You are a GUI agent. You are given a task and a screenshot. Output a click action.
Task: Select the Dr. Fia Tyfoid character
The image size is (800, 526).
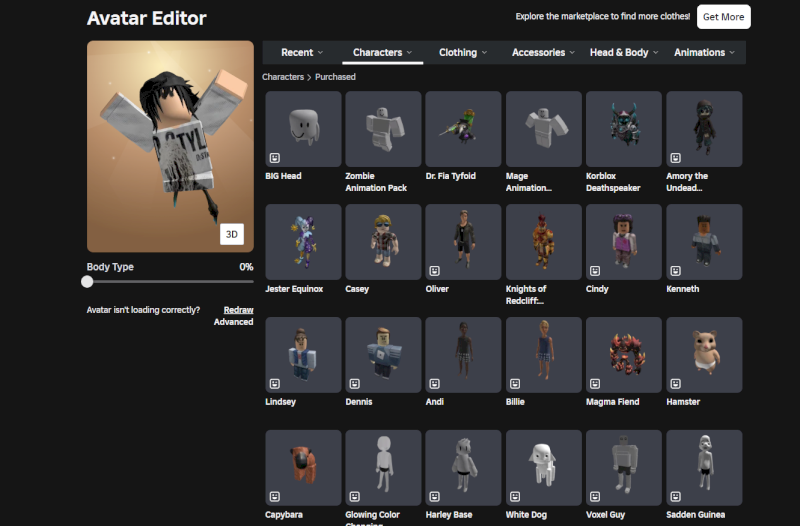[463, 129]
